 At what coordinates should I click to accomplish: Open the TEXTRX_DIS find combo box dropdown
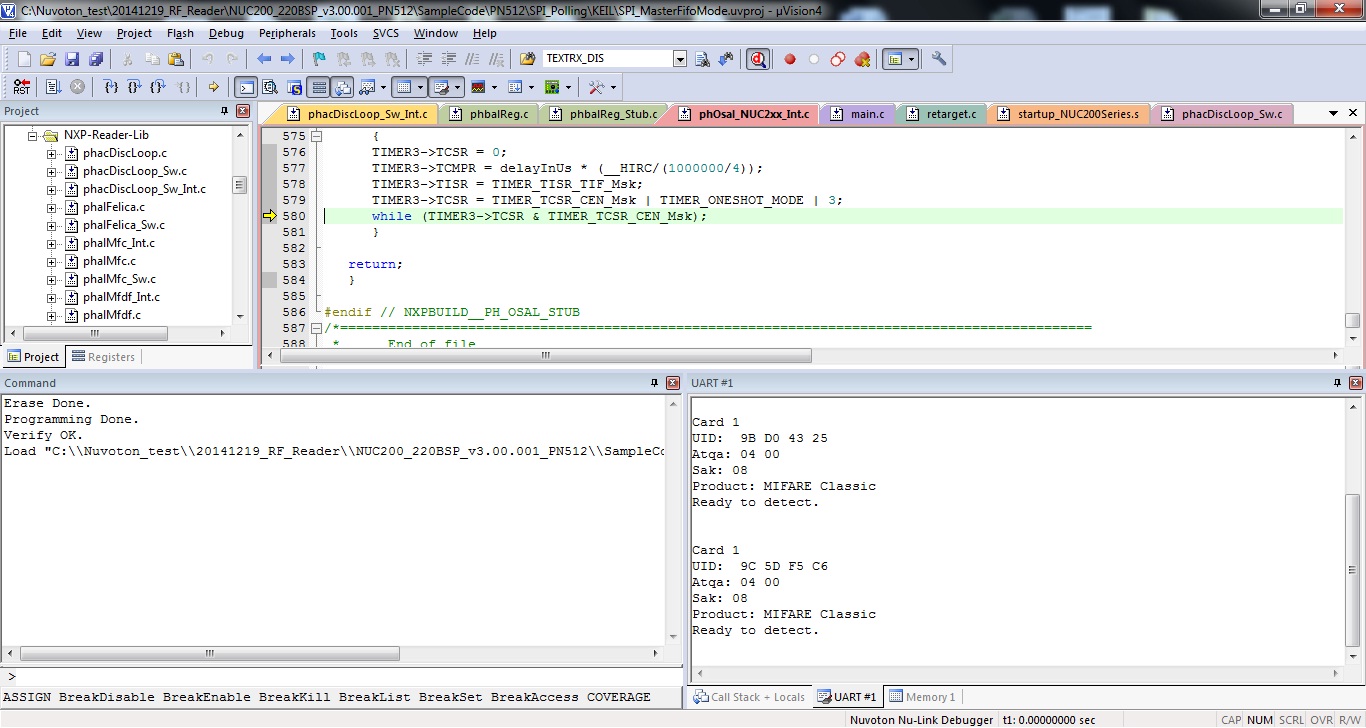(x=680, y=59)
